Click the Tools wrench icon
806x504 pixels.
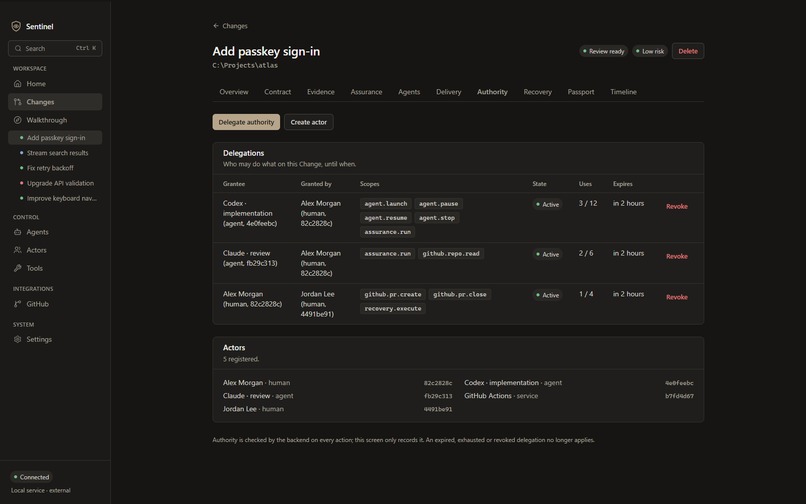pos(17,268)
